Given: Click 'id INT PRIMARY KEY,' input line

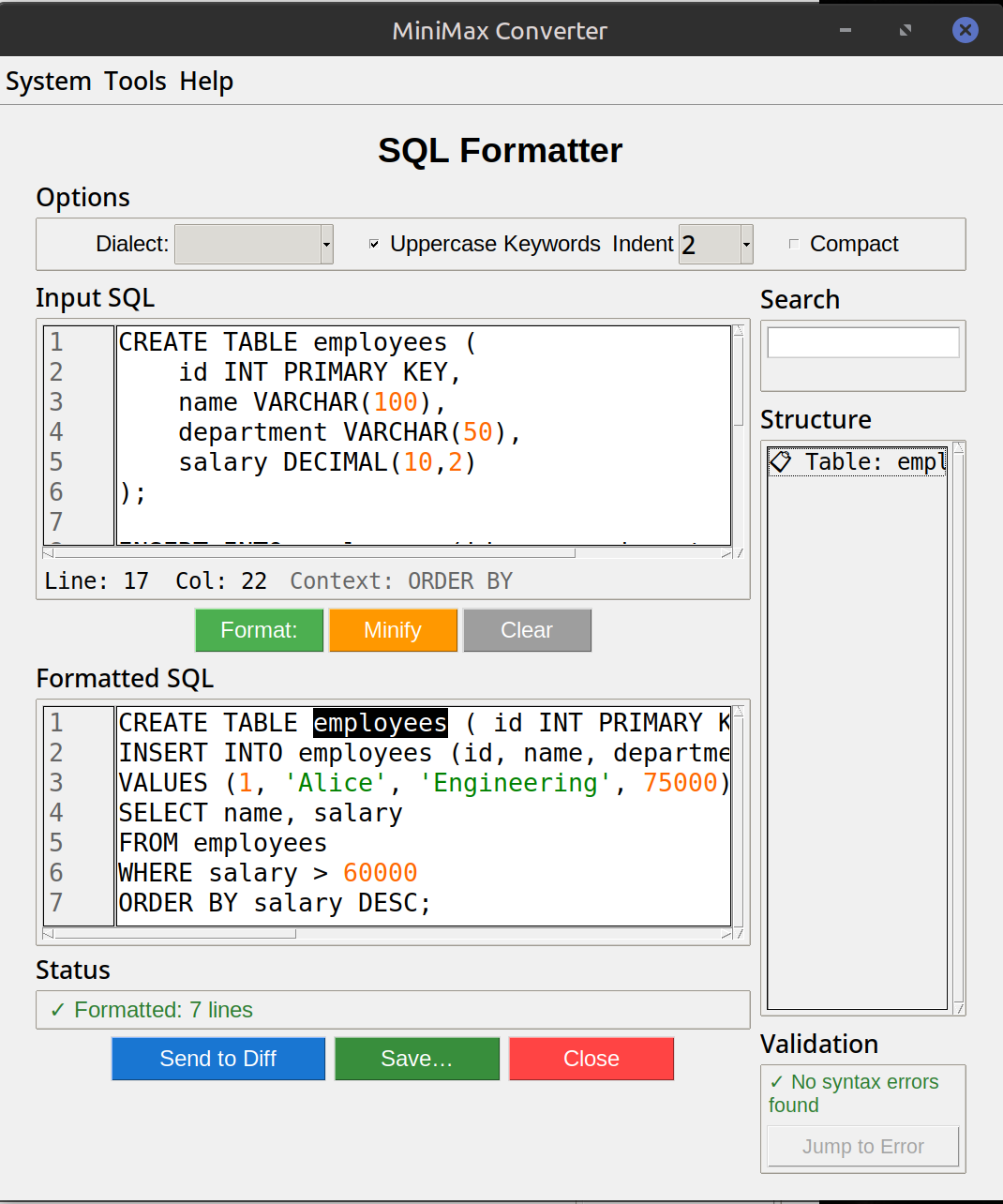Looking at the screenshot, I should (320, 372).
